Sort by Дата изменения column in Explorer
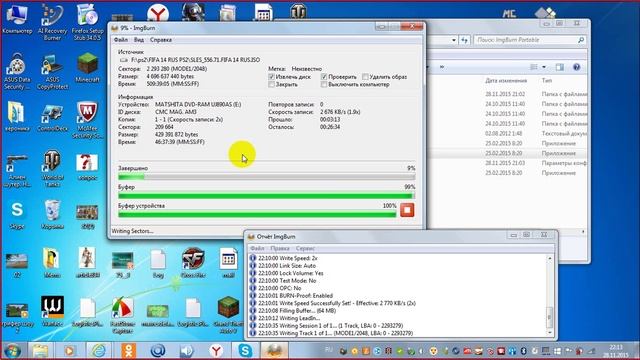The width and height of the screenshot is (640, 360). (x=506, y=80)
